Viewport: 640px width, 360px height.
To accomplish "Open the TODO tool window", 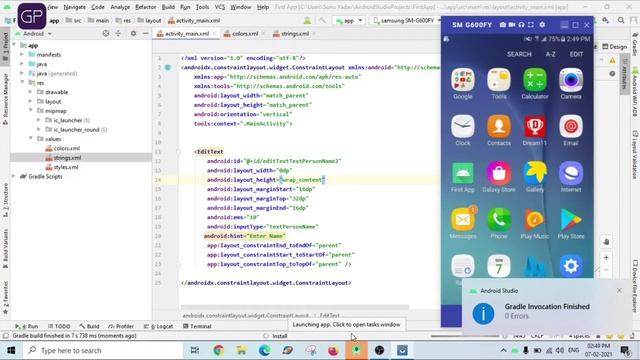I will (x=59, y=326).
